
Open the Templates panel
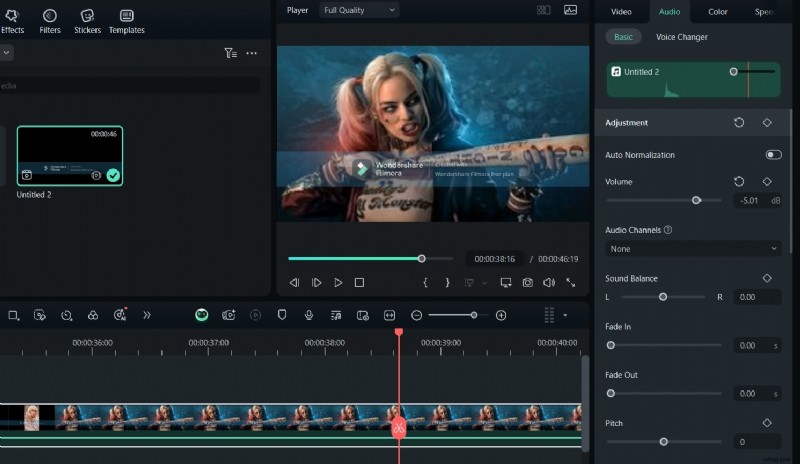click(x=127, y=22)
